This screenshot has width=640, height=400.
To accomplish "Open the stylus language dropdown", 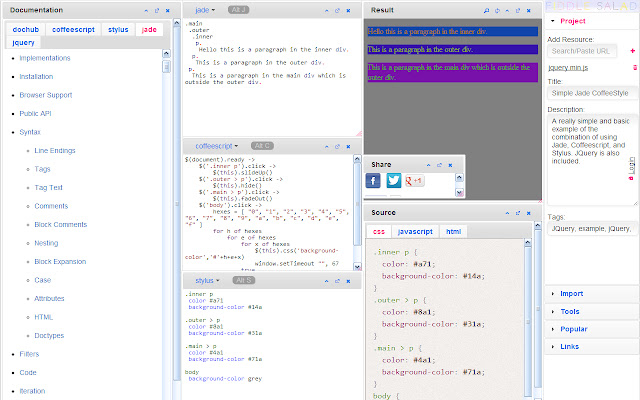I will 207,281.
